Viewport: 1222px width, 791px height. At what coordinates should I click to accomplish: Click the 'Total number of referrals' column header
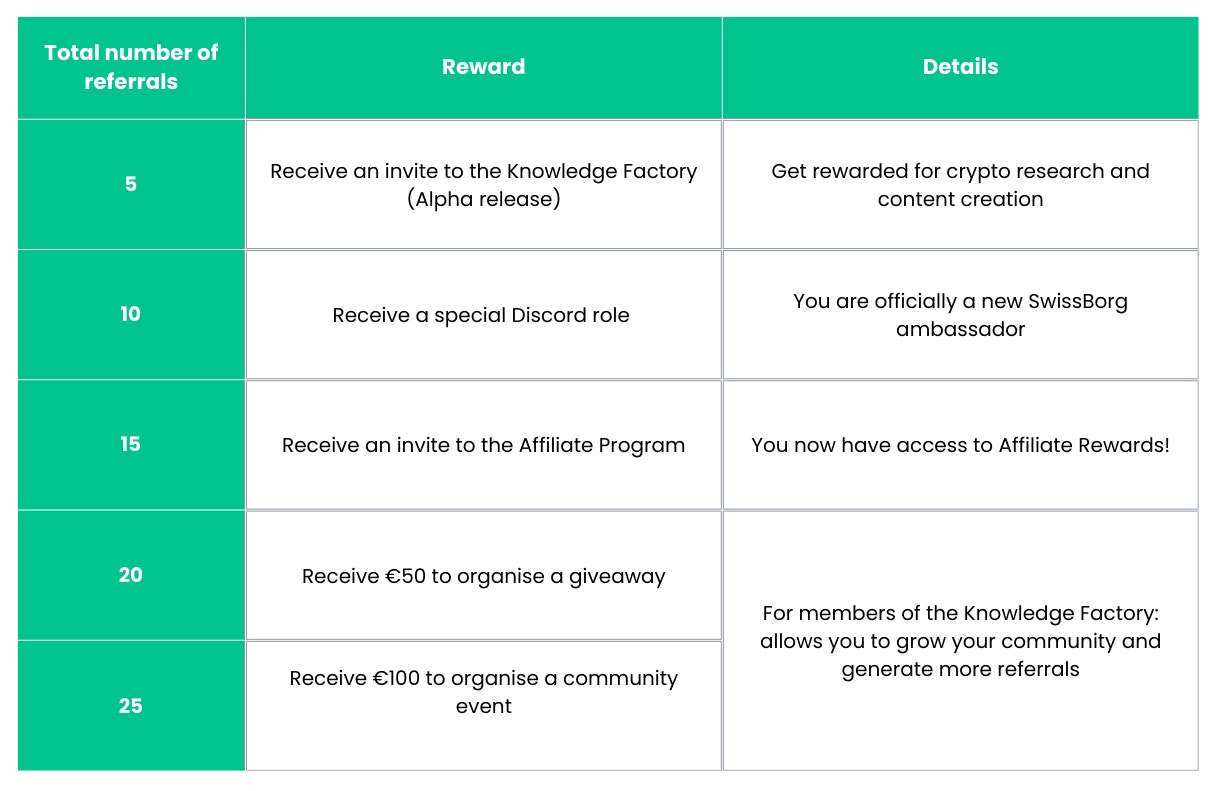coord(131,67)
